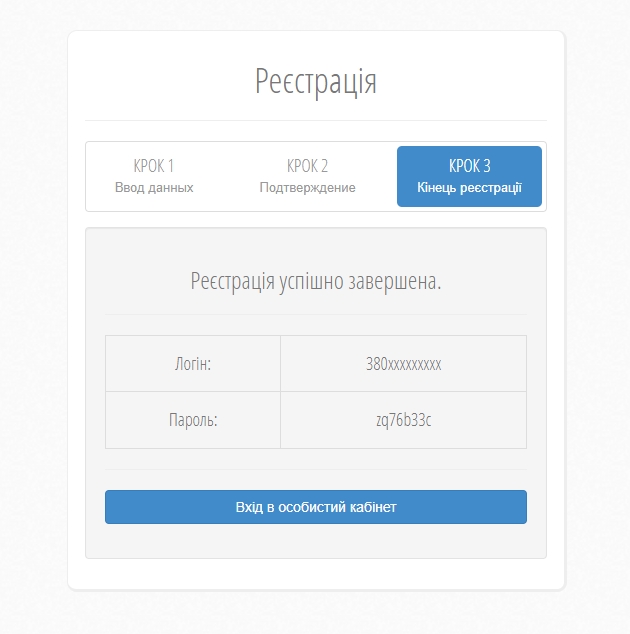The width and height of the screenshot is (630, 634).
Task: Click the КРОК 2 heading text
Action: 307,166
